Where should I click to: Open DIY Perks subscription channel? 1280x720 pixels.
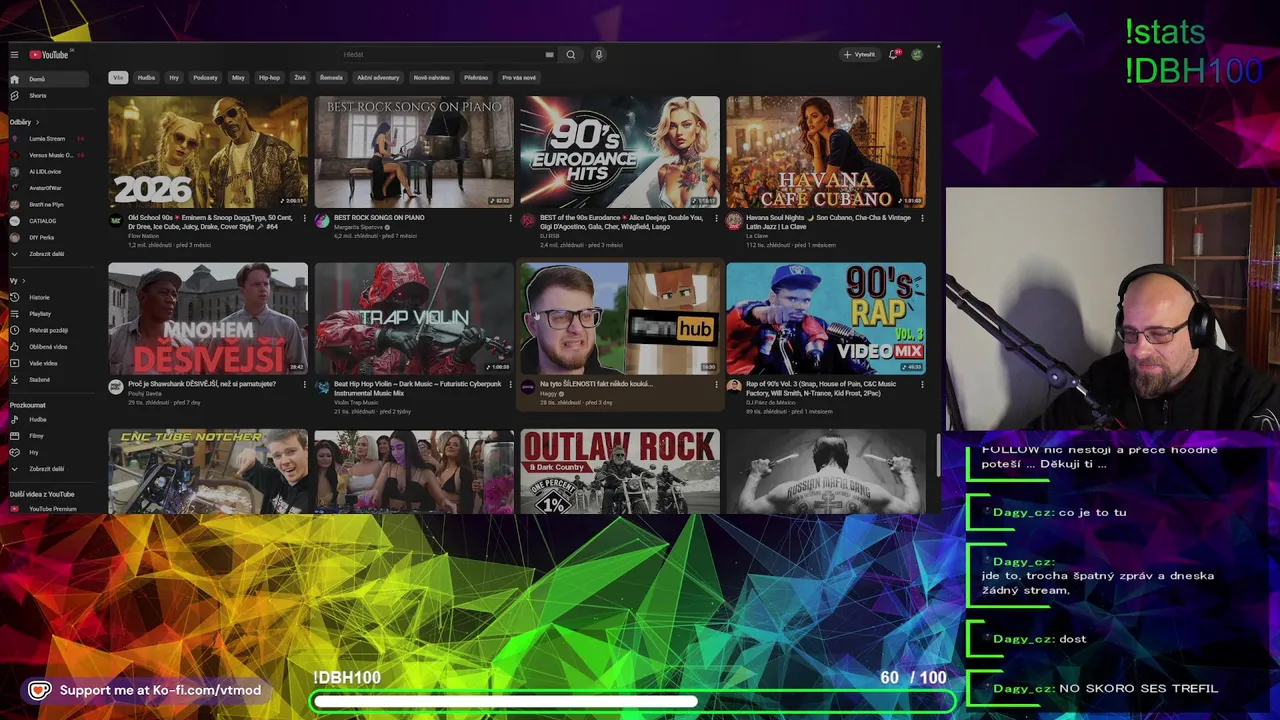pyautogui.click(x=49, y=237)
